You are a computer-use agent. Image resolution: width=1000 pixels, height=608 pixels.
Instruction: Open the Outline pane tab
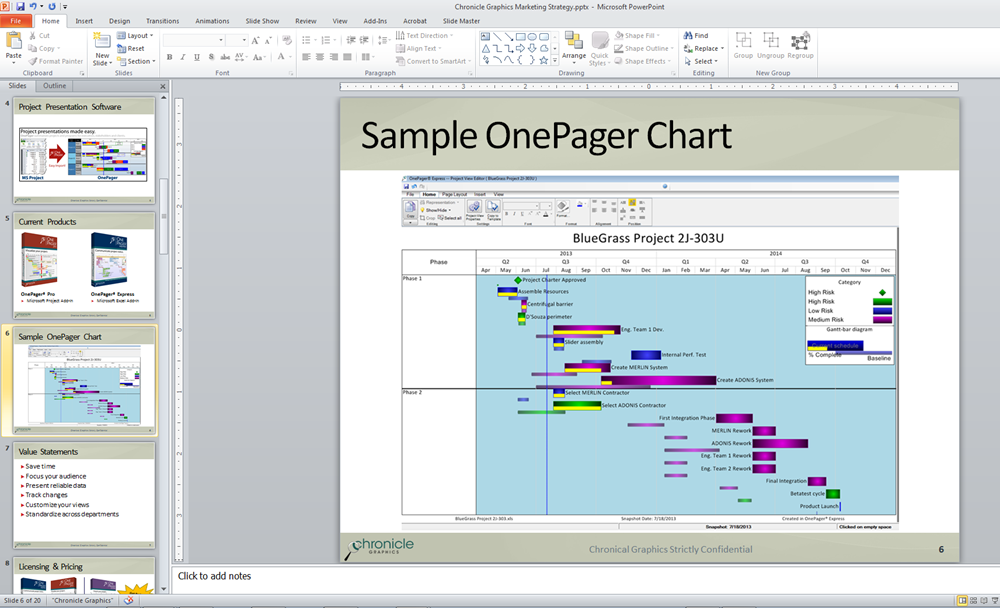[x=54, y=86]
